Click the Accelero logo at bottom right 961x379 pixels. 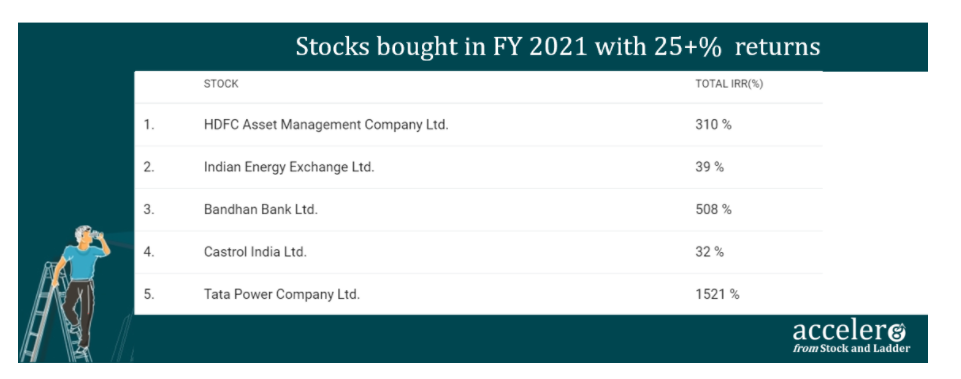[851, 337]
